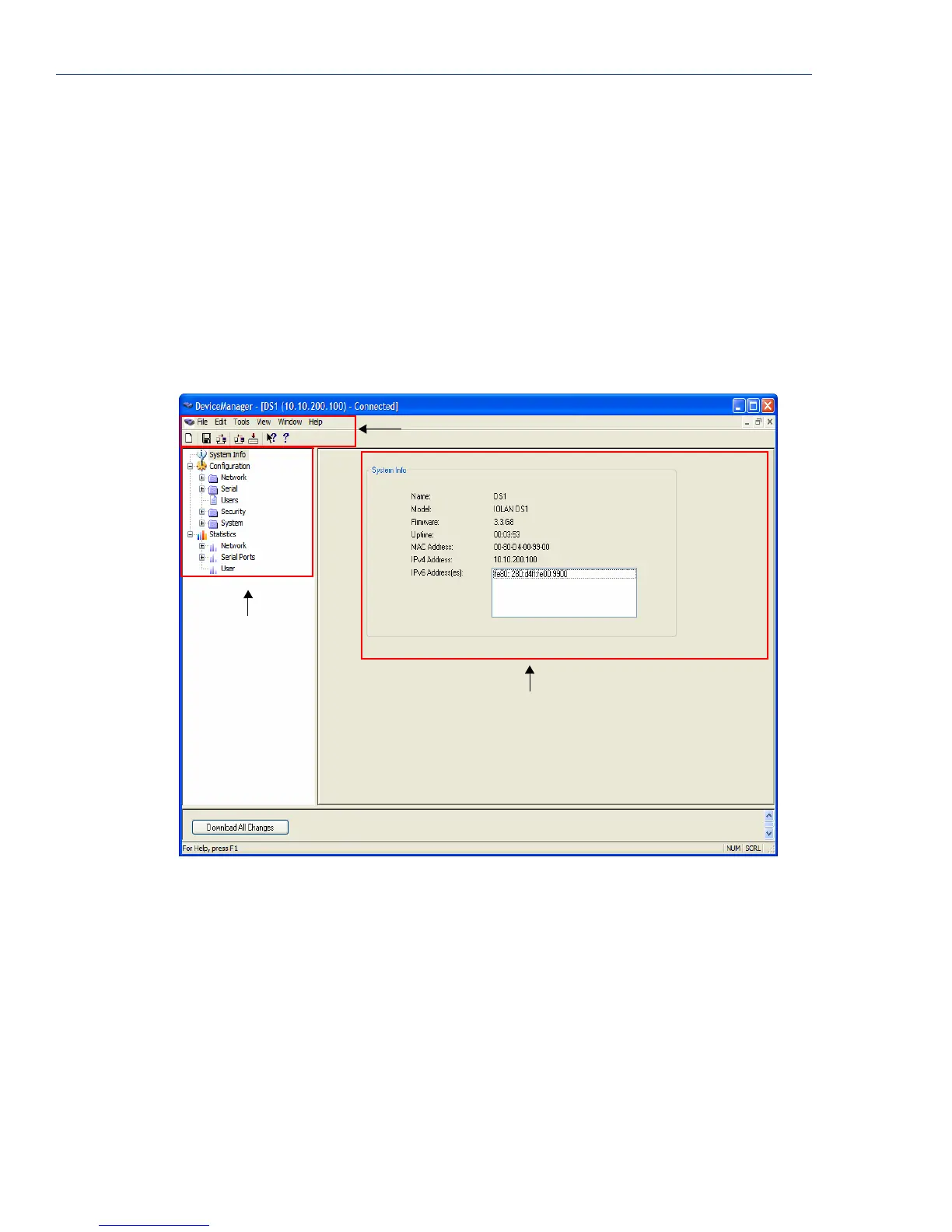Click scroll down arrow in bottom message pane
Screen dimensions: 952x1232
click(x=769, y=833)
